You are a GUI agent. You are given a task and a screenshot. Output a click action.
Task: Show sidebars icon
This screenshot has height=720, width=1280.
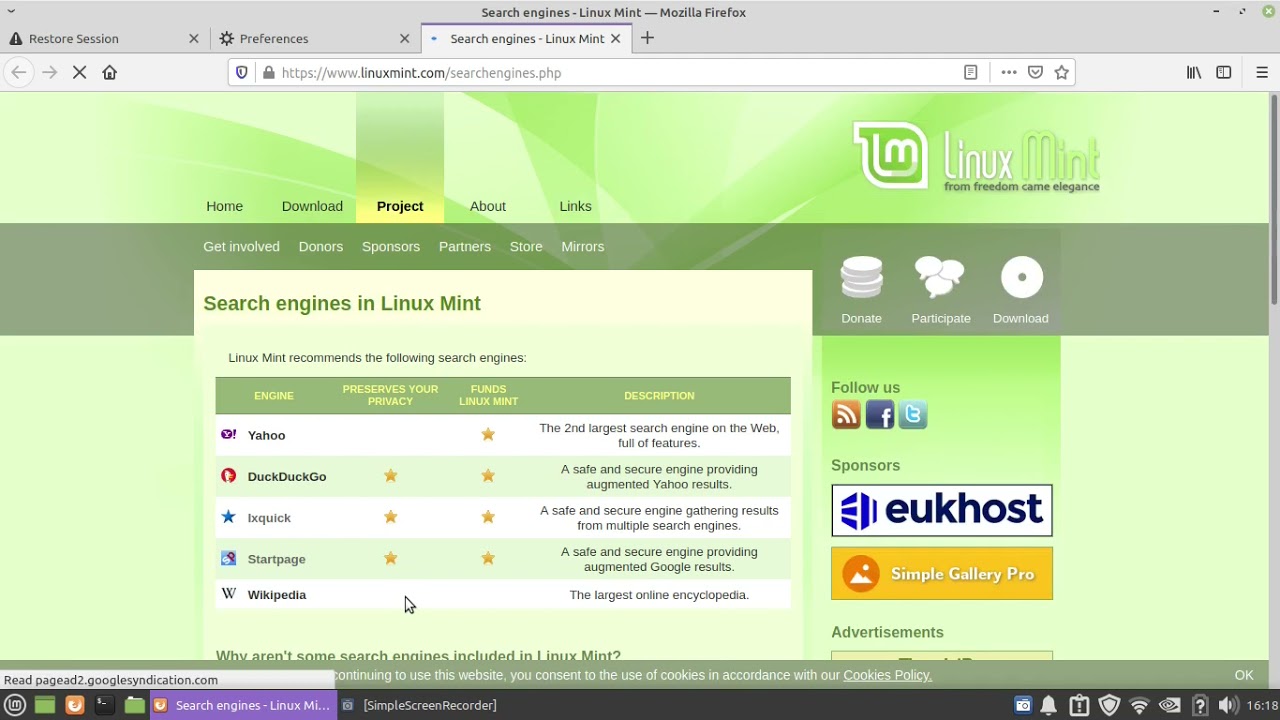point(1224,72)
